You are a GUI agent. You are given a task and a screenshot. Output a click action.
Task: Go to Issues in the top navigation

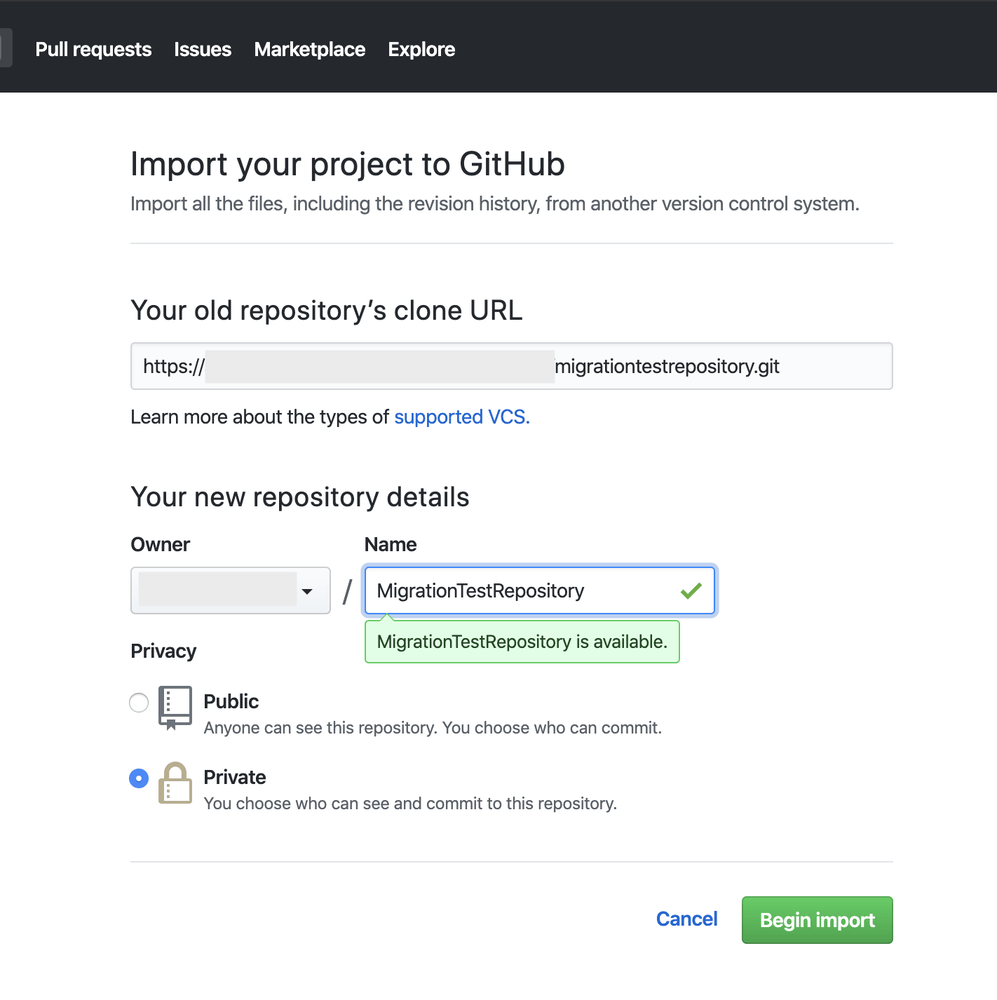(x=202, y=49)
